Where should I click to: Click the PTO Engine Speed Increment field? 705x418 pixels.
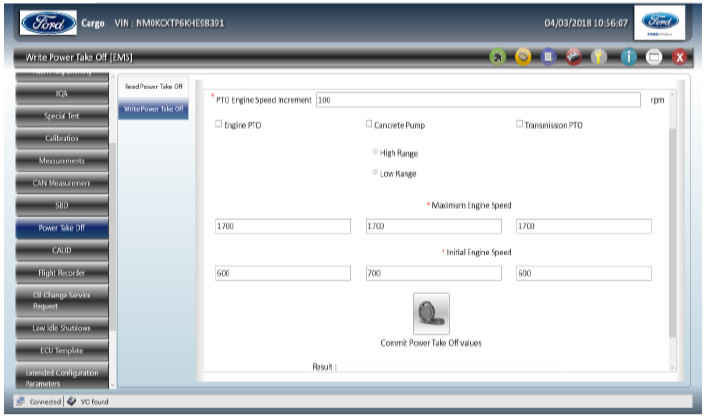476,100
